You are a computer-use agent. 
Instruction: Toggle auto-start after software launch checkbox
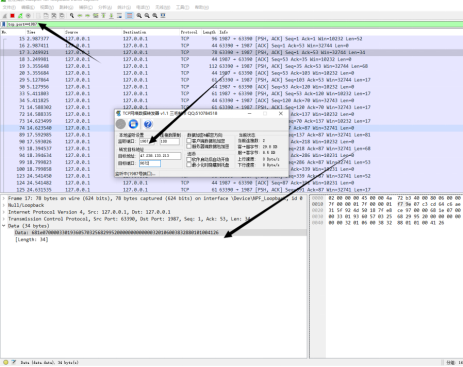point(189,159)
